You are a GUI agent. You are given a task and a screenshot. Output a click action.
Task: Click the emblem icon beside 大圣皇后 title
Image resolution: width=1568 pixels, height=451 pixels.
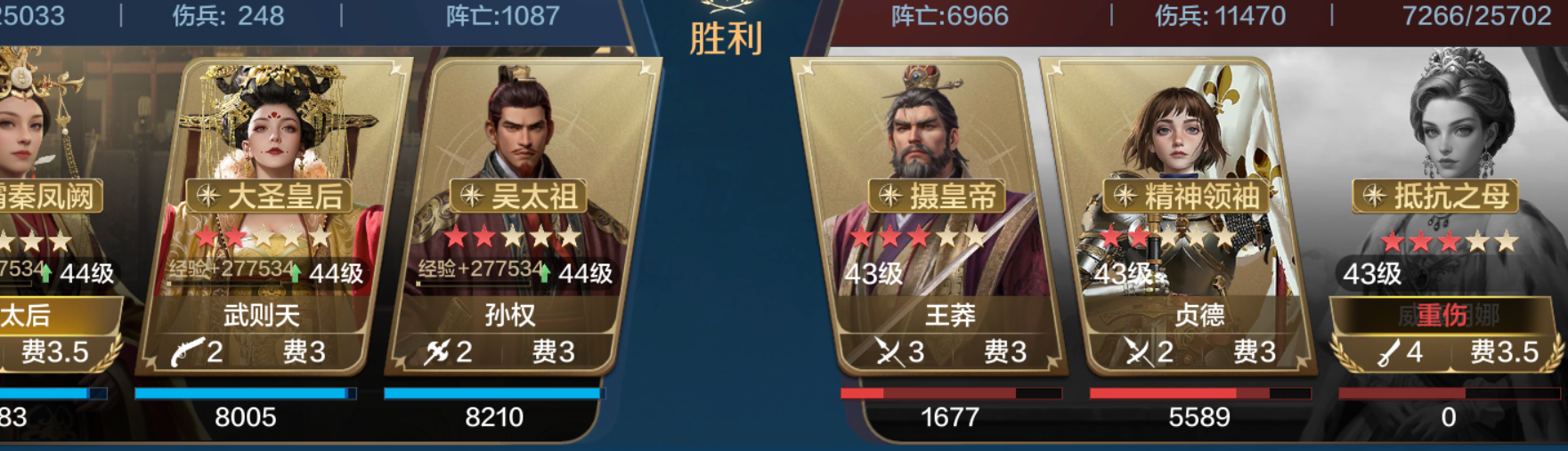[x=207, y=196]
